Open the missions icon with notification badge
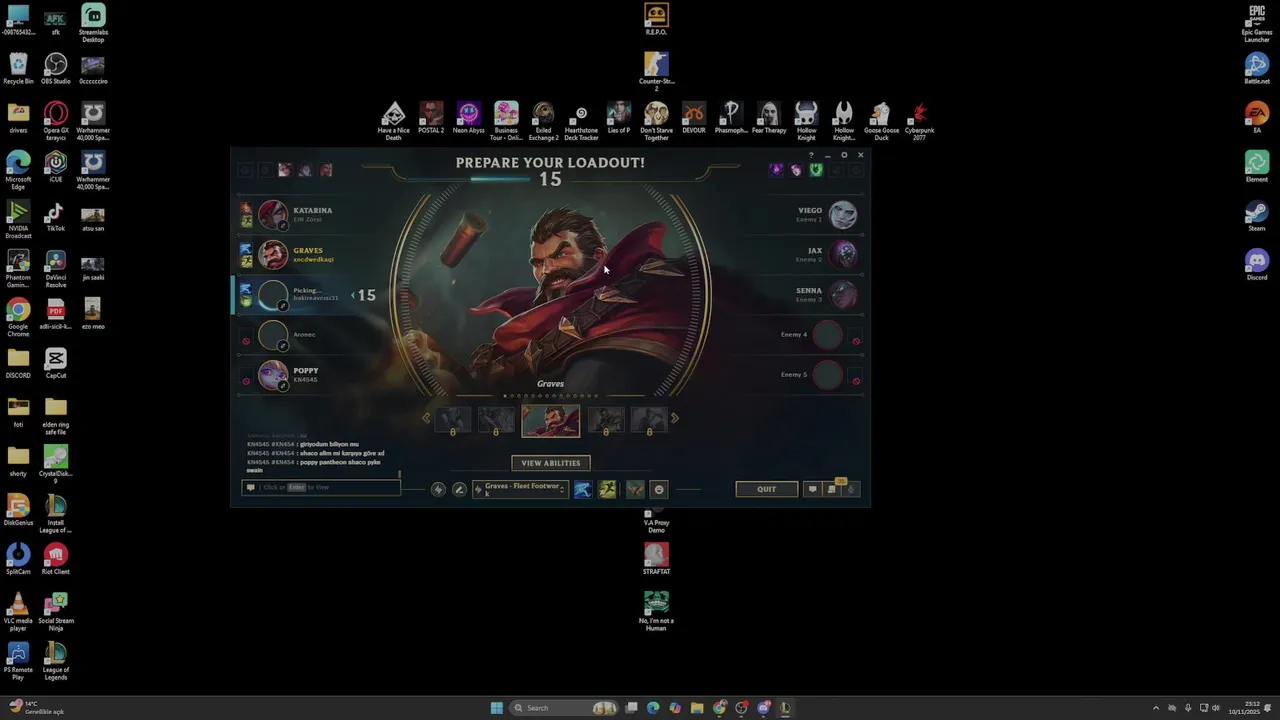Image resolution: width=1280 pixels, height=720 pixels. (832, 489)
